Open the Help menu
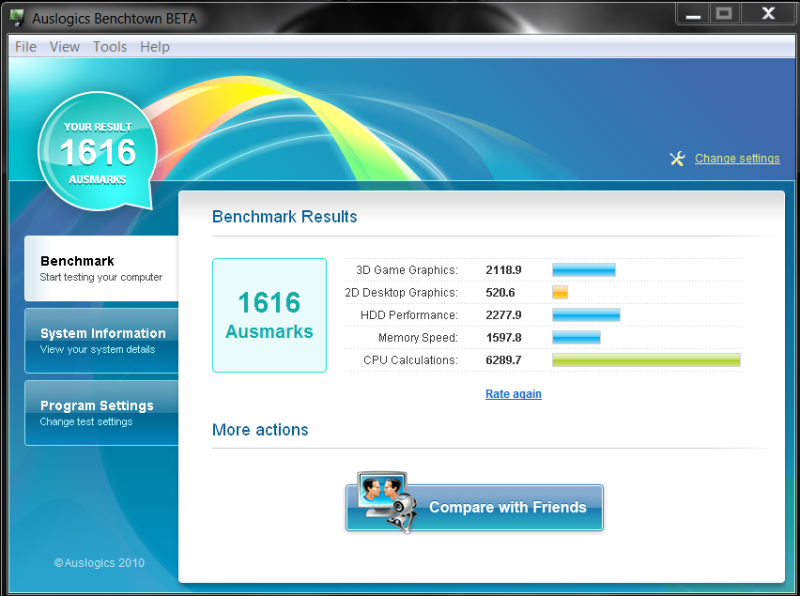800x596 pixels. click(x=155, y=47)
